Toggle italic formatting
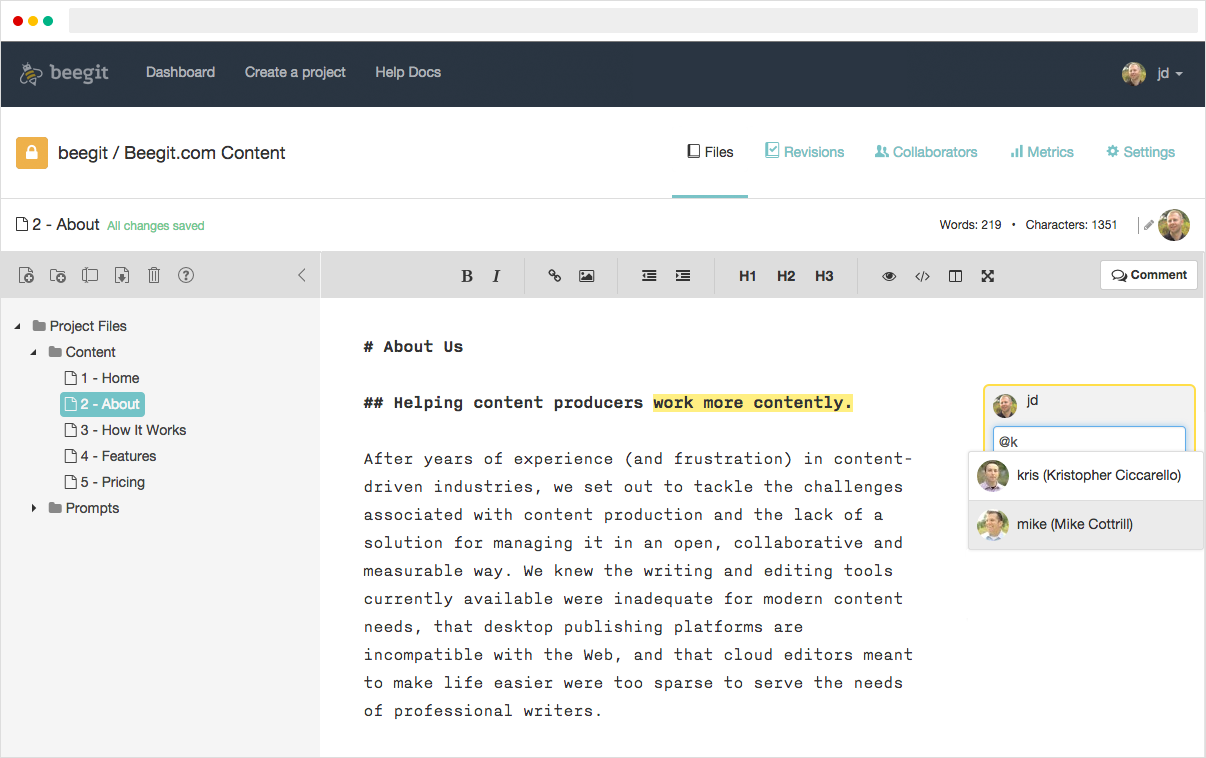The height and width of the screenshot is (758, 1206). (496, 276)
